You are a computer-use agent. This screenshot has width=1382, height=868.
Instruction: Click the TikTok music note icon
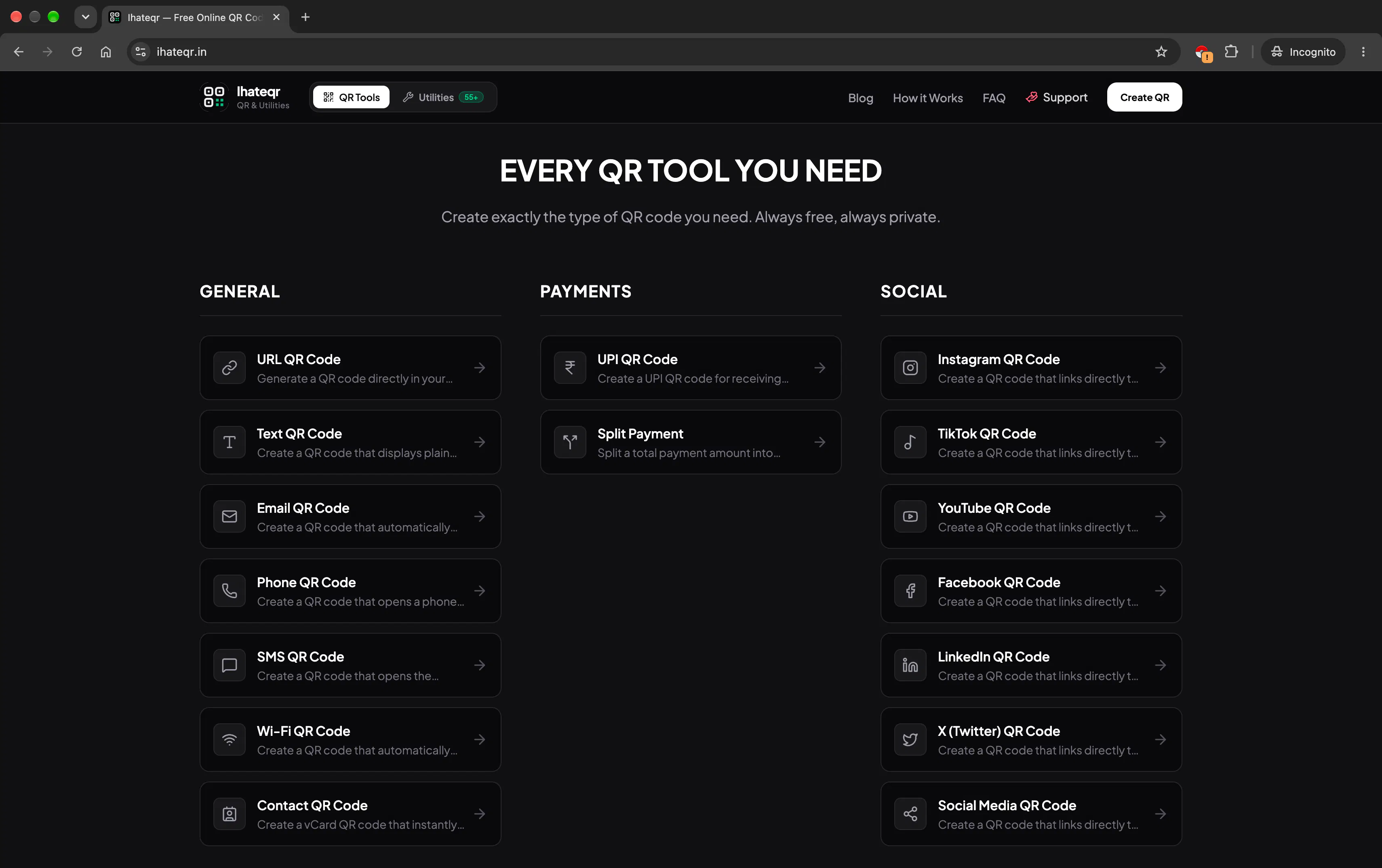click(910, 442)
